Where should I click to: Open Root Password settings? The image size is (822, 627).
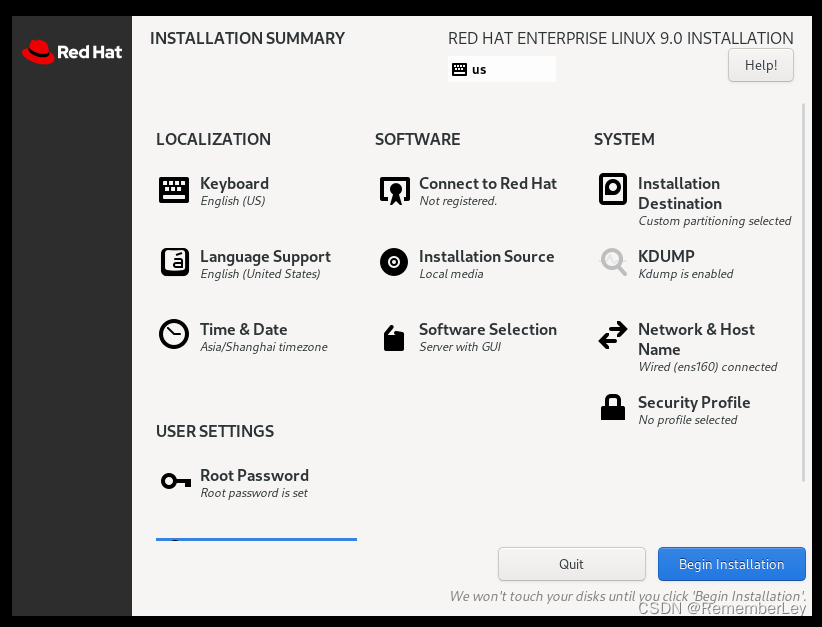pyautogui.click(x=254, y=475)
